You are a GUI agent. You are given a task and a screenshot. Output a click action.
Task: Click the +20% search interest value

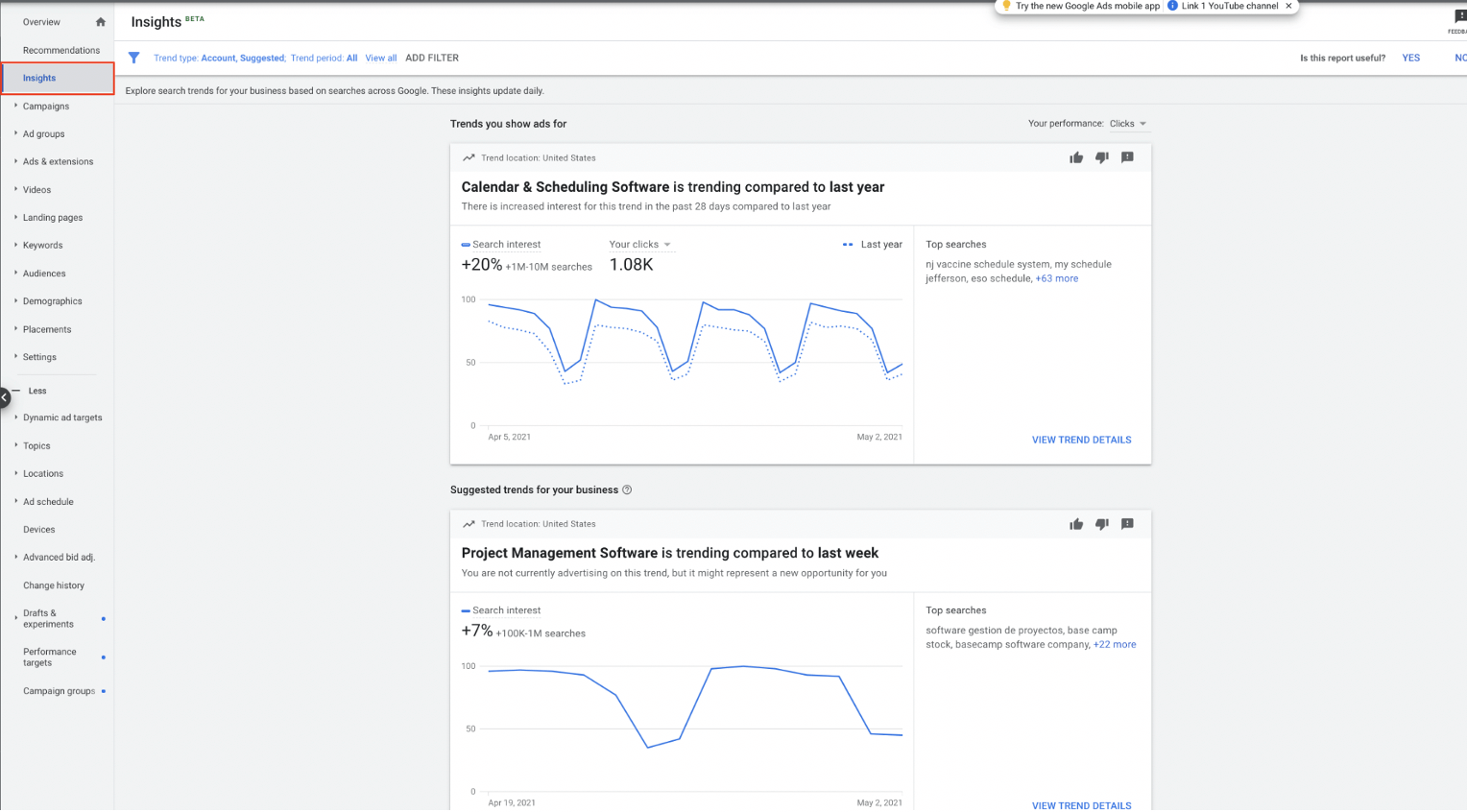click(482, 265)
